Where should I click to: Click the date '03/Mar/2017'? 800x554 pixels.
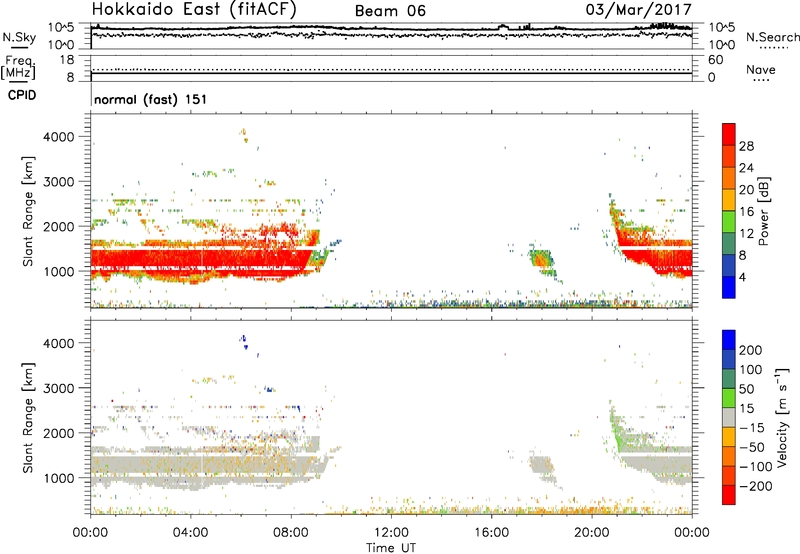coord(638,9)
